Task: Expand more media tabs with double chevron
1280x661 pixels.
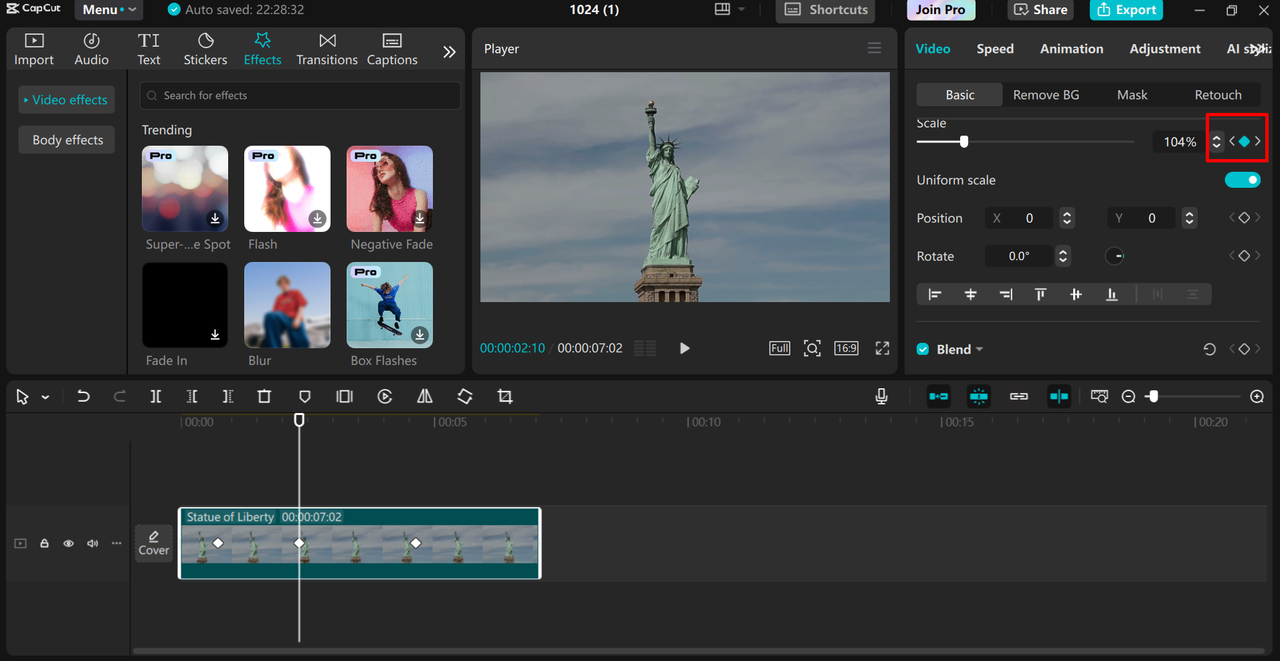Action: (449, 52)
